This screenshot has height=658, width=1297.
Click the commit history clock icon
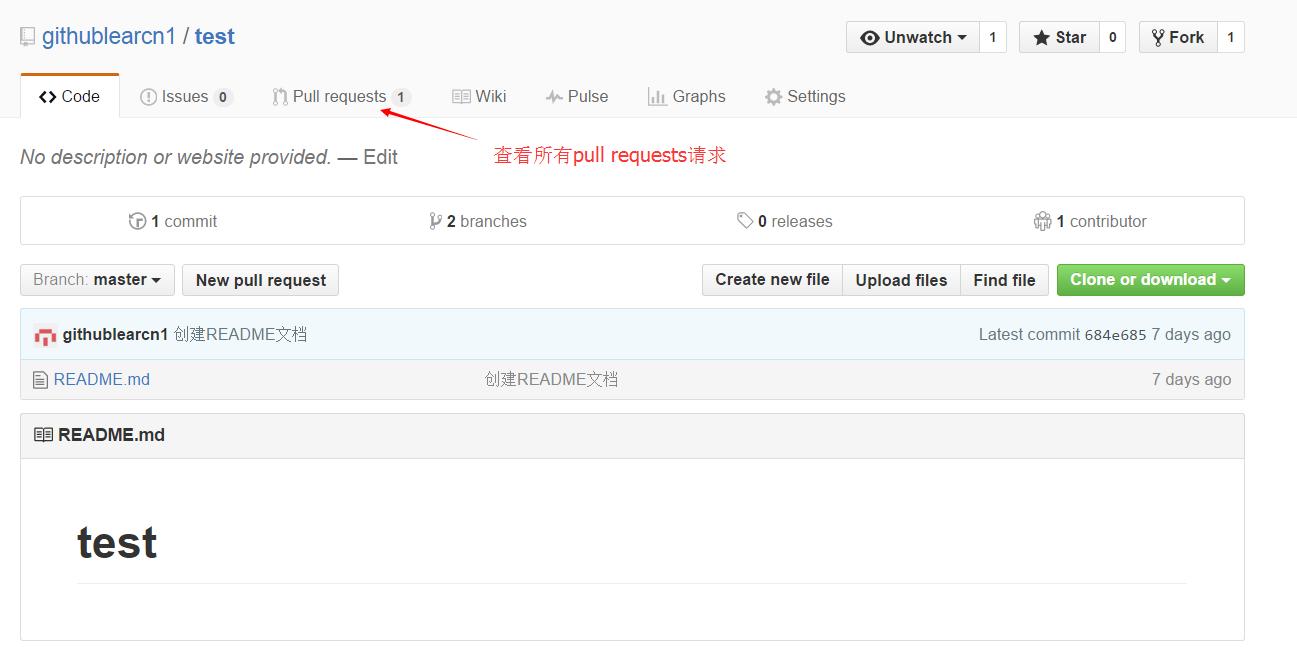pos(138,221)
